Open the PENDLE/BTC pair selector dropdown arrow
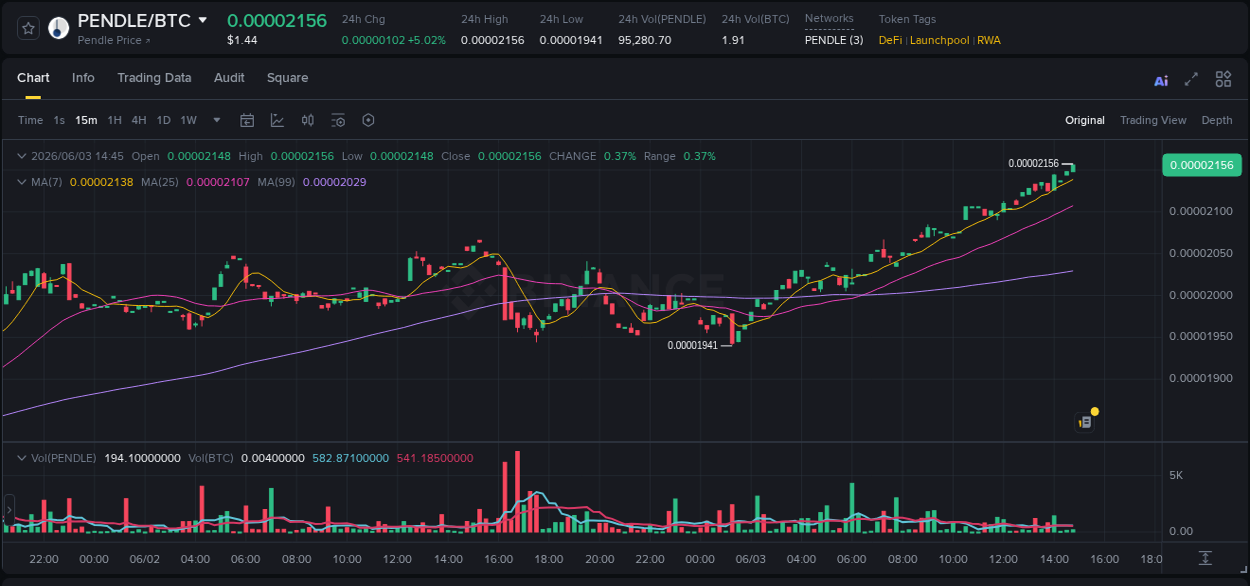Screen dimensions: 1250x586 203,20
